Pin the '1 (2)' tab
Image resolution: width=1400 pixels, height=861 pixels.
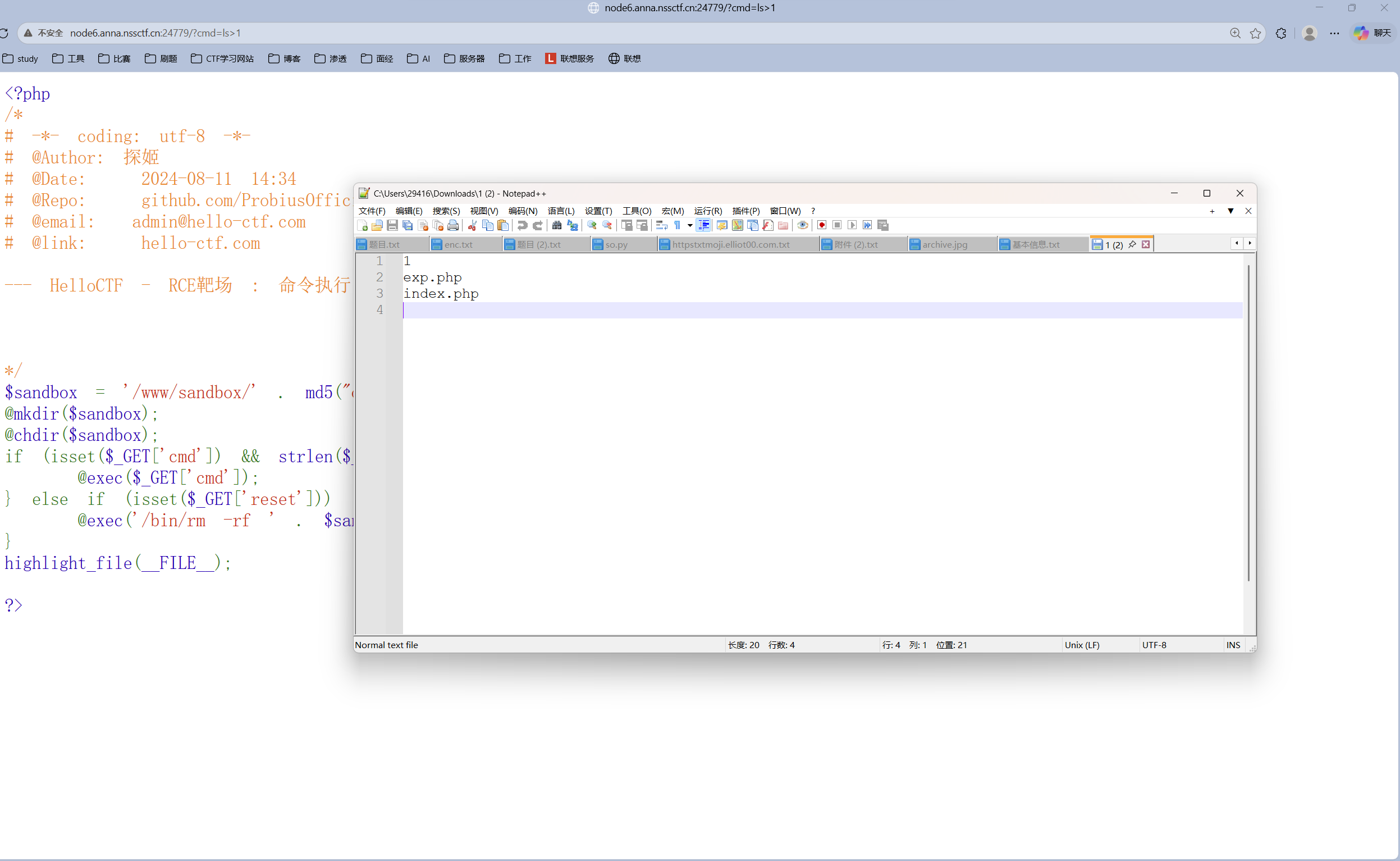(x=1132, y=244)
